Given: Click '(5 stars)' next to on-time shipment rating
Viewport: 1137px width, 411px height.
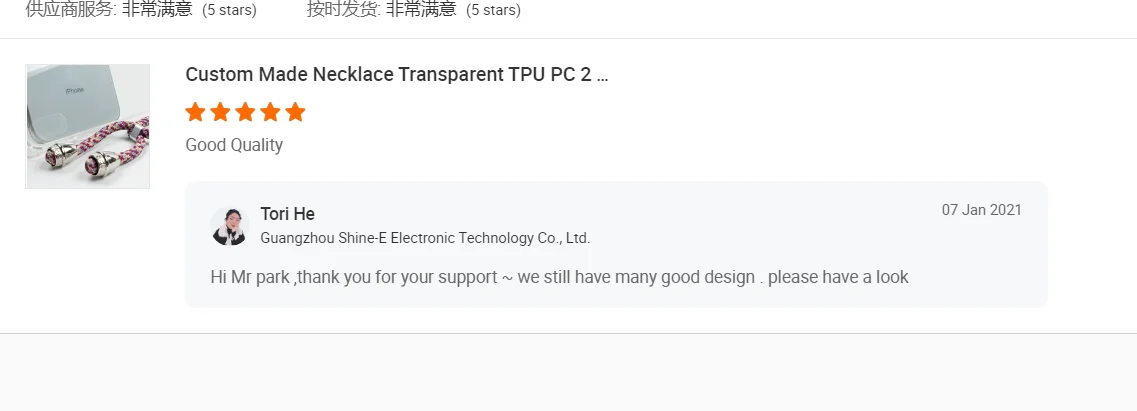Looking at the screenshot, I should [493, 10].
